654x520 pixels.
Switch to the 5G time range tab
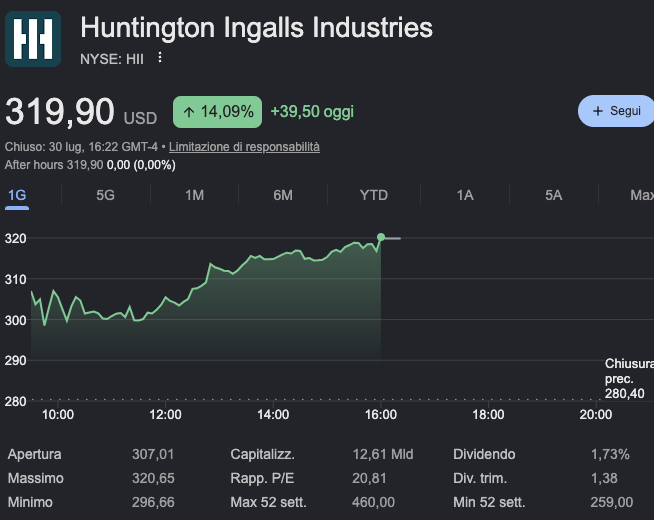click(x=105, y=195)
